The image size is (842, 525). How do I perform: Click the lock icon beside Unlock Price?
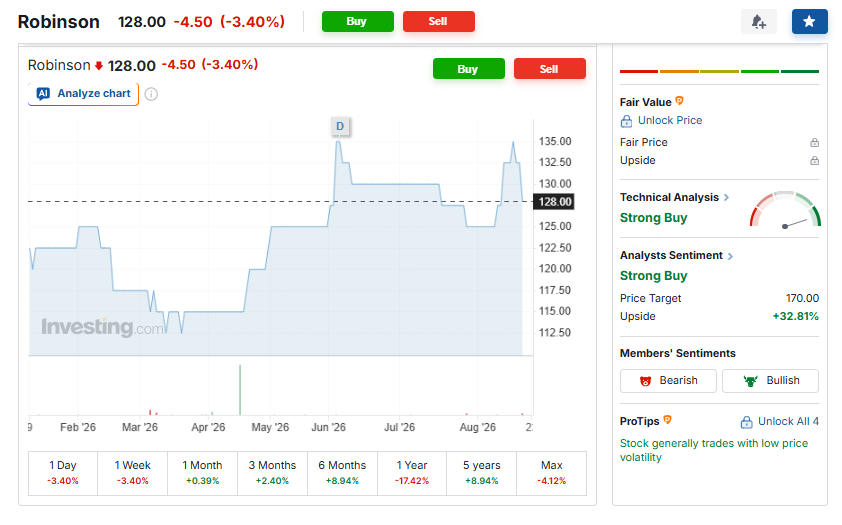pyautogui.click(x=626, y=121)
